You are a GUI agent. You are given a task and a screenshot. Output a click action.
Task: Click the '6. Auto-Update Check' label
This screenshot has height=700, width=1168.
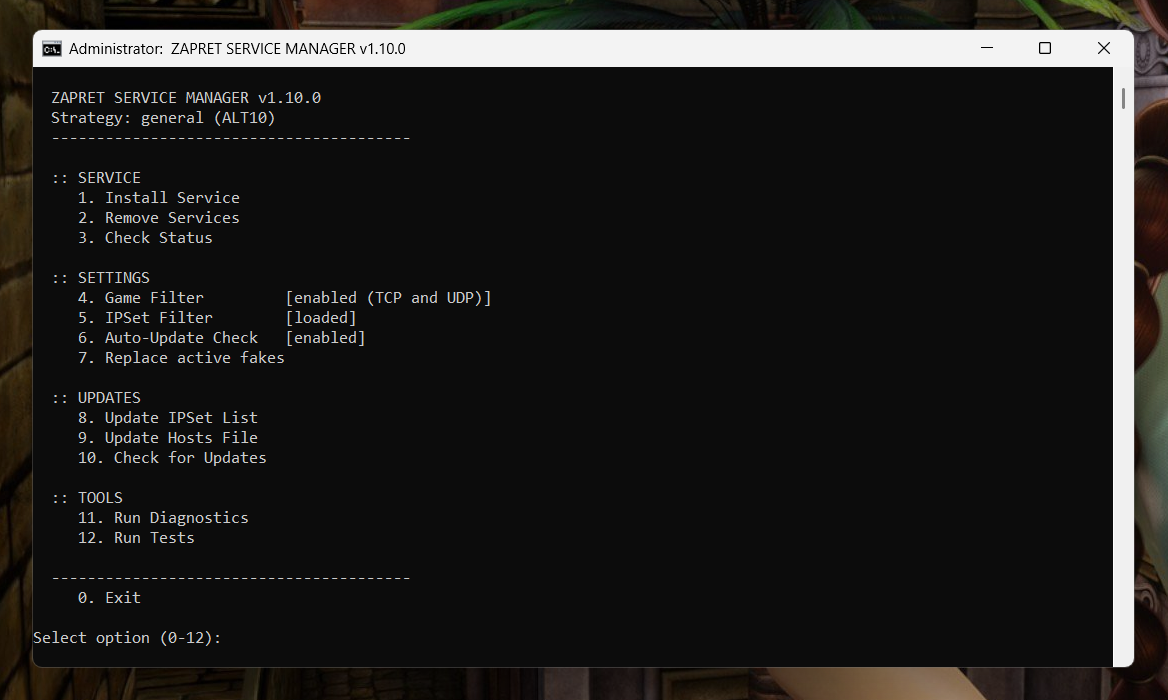(168, 337)
